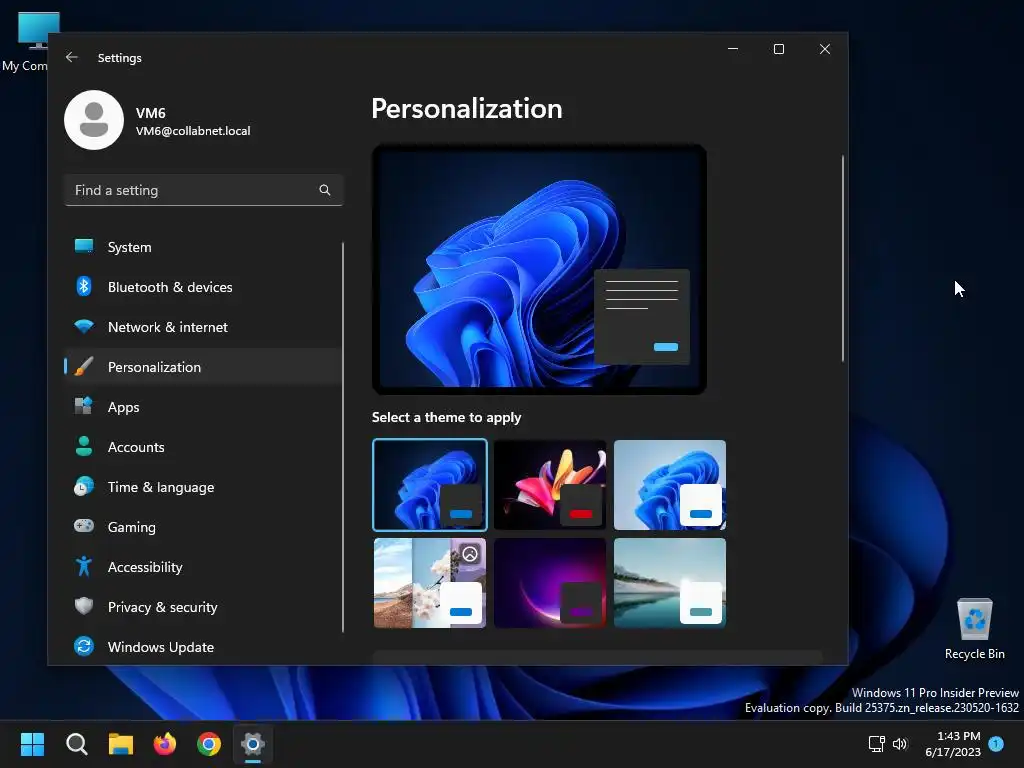Apply the Spotlight landscape collage theme

[430, 583]
